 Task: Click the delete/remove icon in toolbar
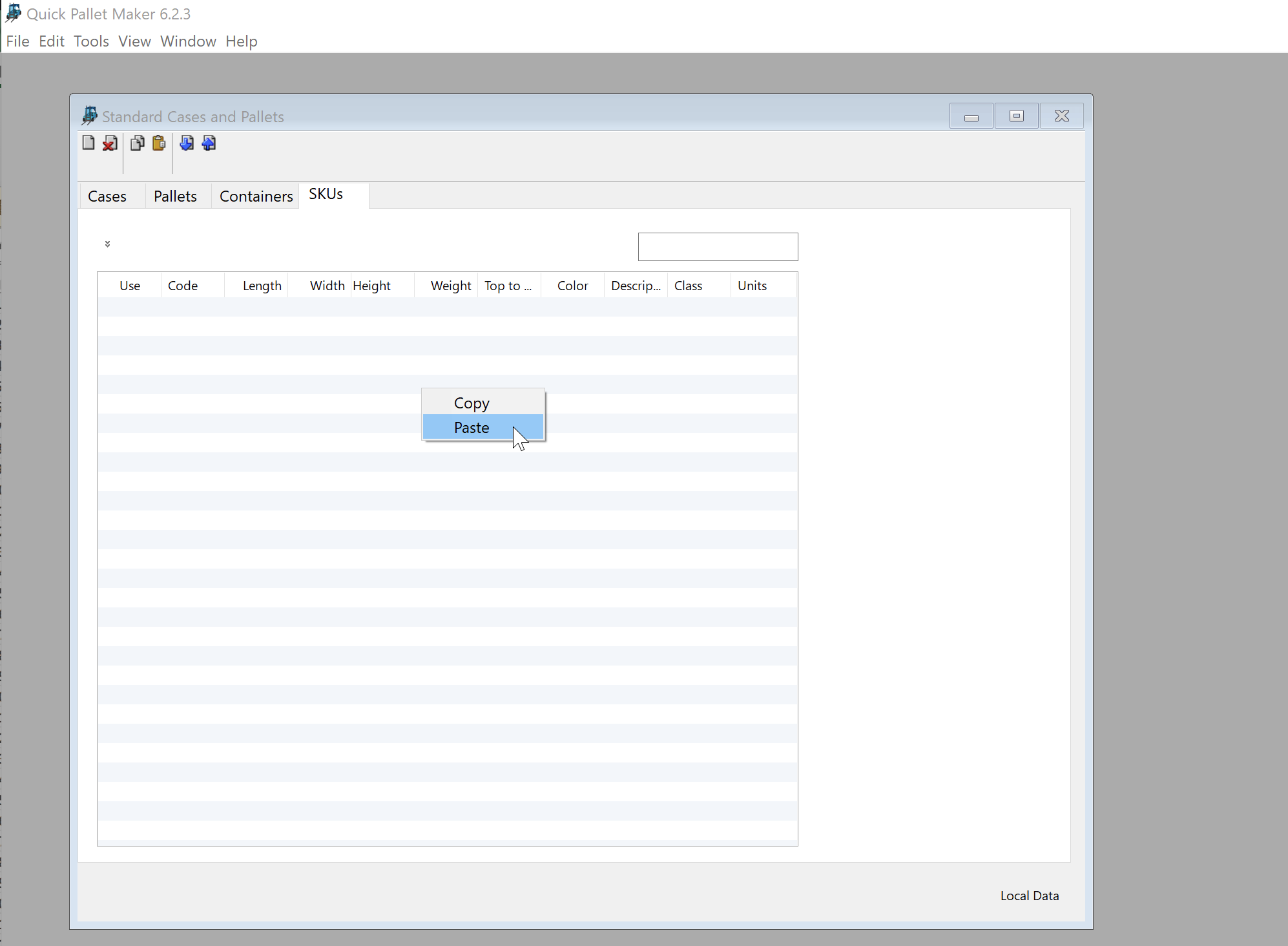pyautogui.click(x=109, y=143)
